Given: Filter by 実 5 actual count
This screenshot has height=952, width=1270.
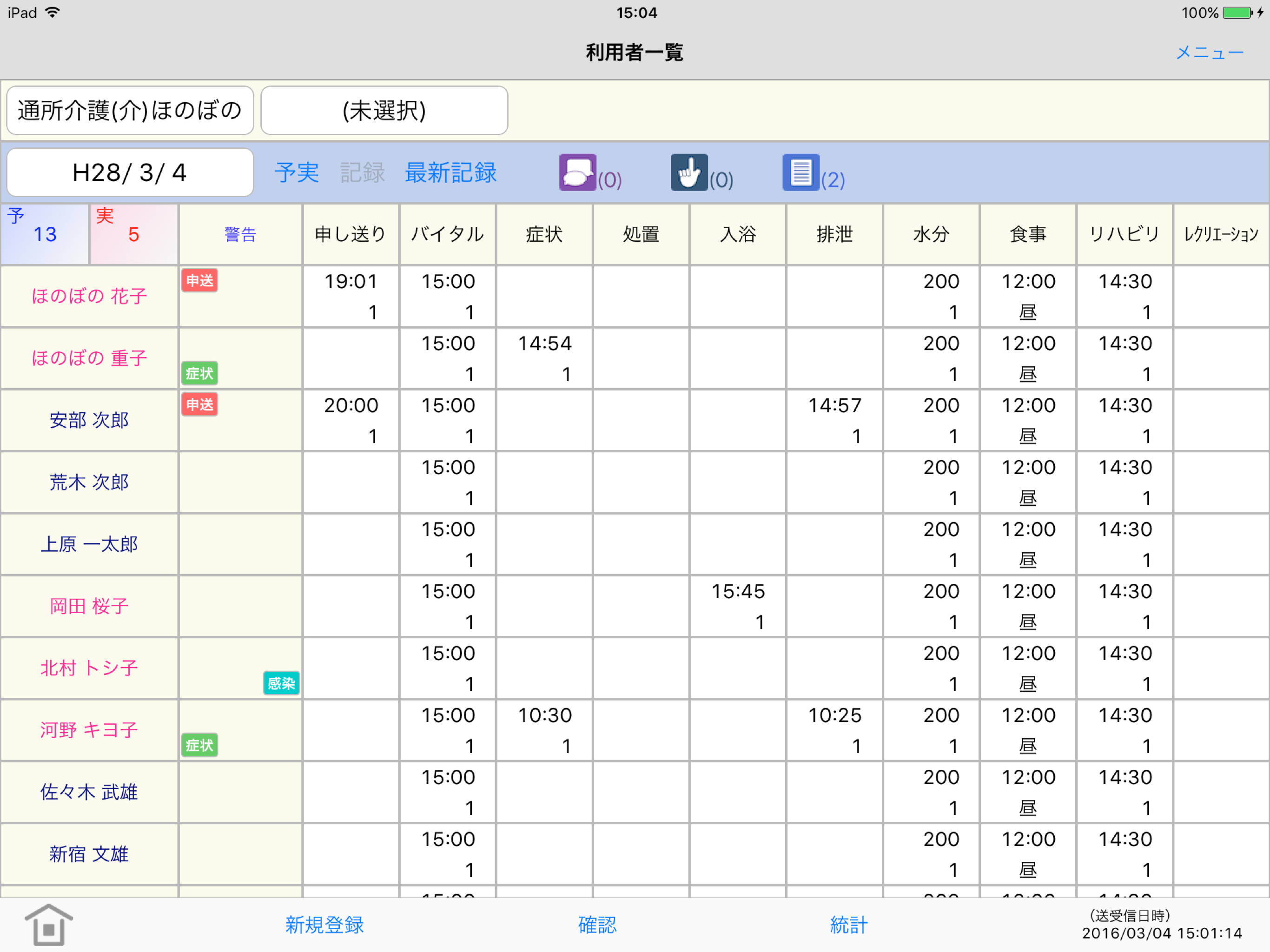Looking at the screenshot, I should pyautogui.click(x=134, y=234).
